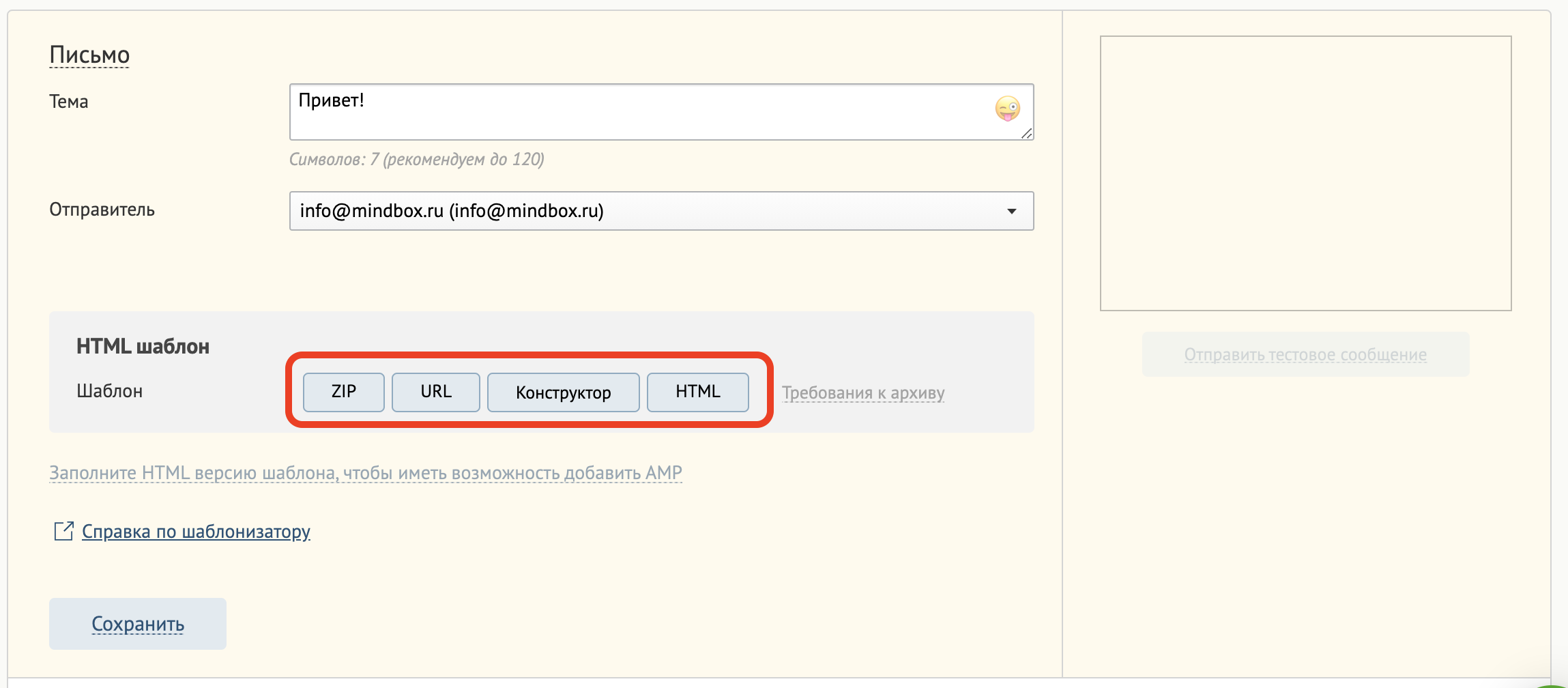Click the empty email preview pane

[1305, 173]
